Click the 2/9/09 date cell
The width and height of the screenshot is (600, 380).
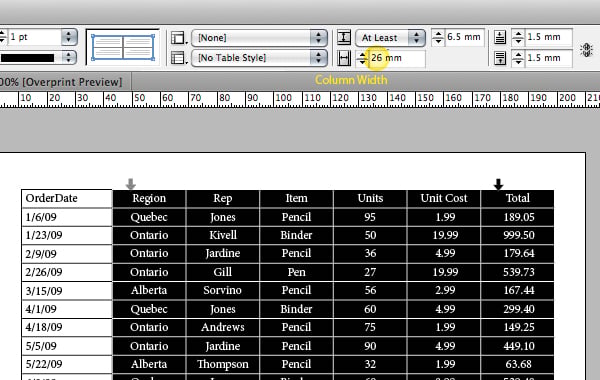[x=67, y=254]
